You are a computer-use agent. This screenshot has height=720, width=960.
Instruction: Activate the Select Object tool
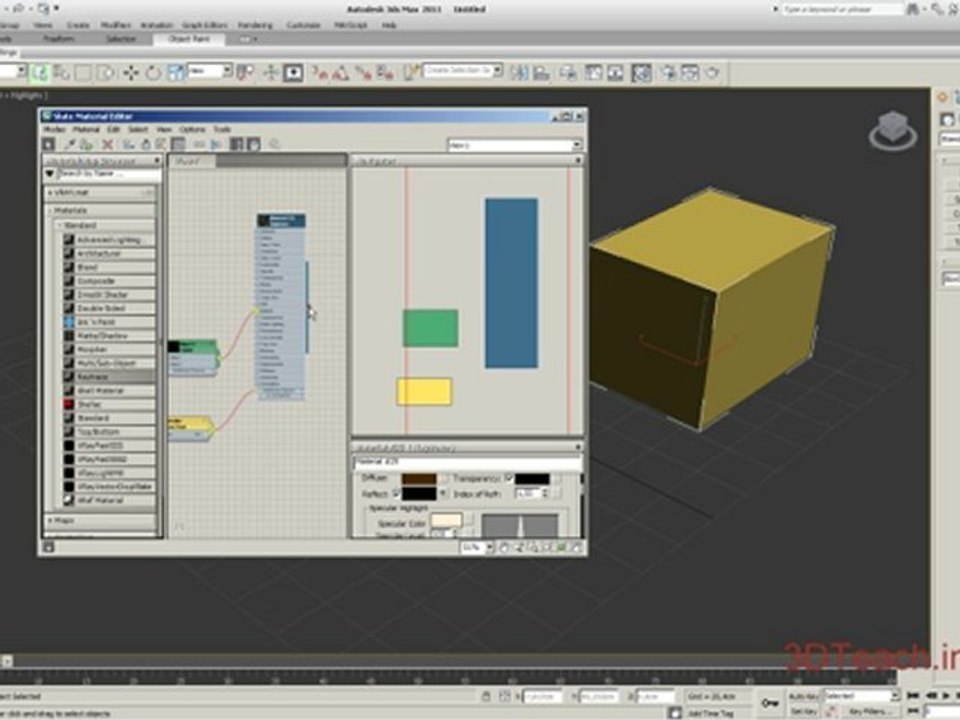(x=39, y=73)
